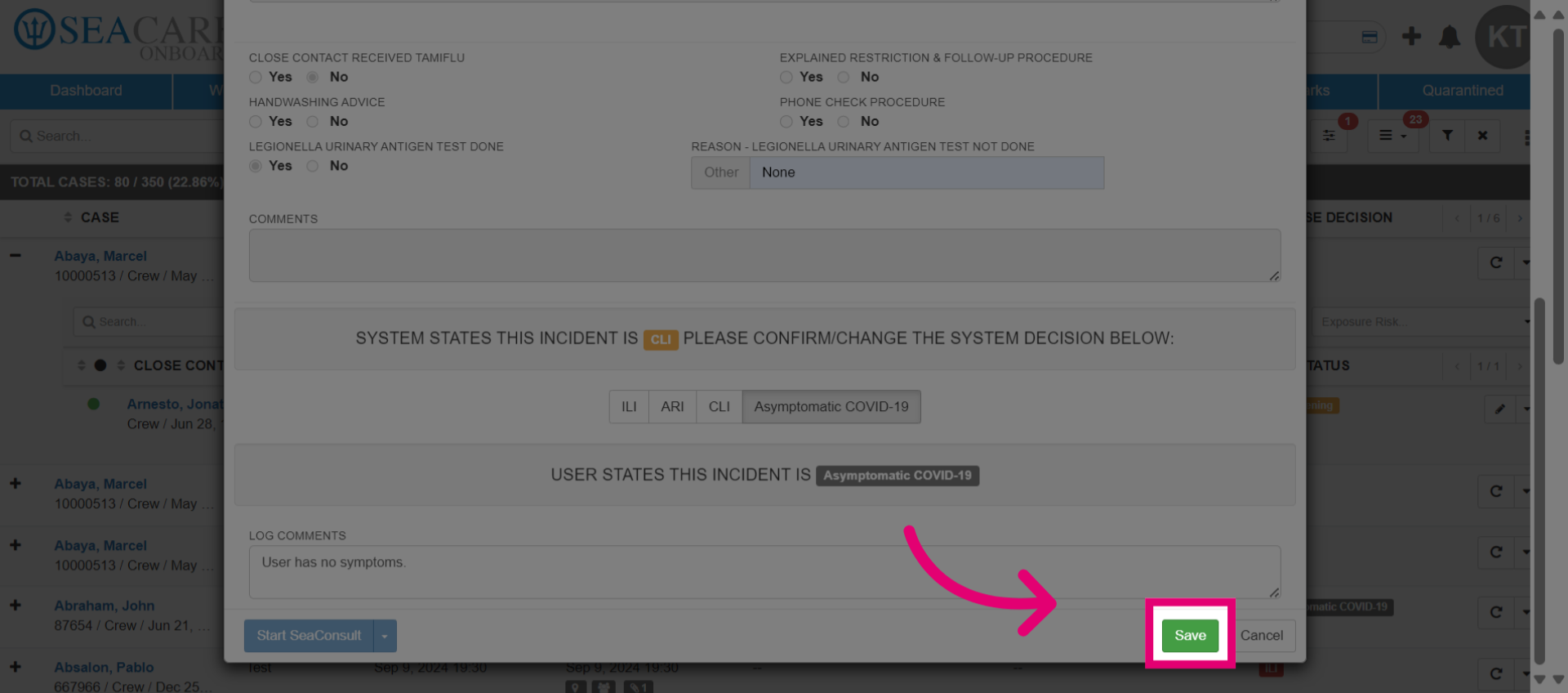This screenshot has height=693, width=1568.
Task: Select Yes for Explained Restriction & Follow-up Procedure
Action: pos(786,77)
